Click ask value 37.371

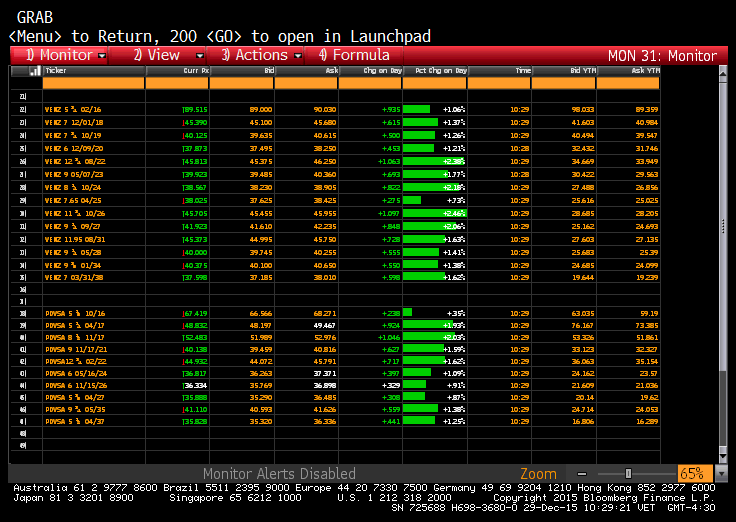(325, 374)
